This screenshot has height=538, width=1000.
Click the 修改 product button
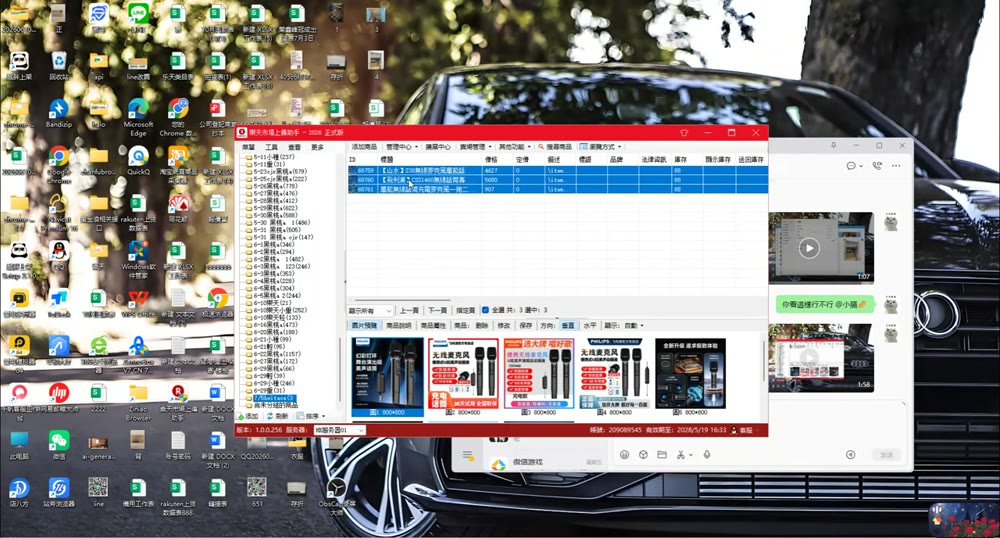pos(504,325)
